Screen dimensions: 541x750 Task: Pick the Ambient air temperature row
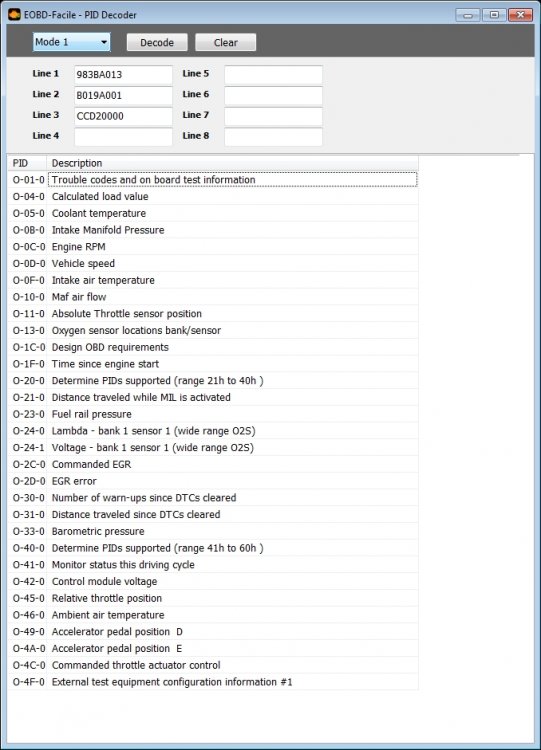[213, 615]
